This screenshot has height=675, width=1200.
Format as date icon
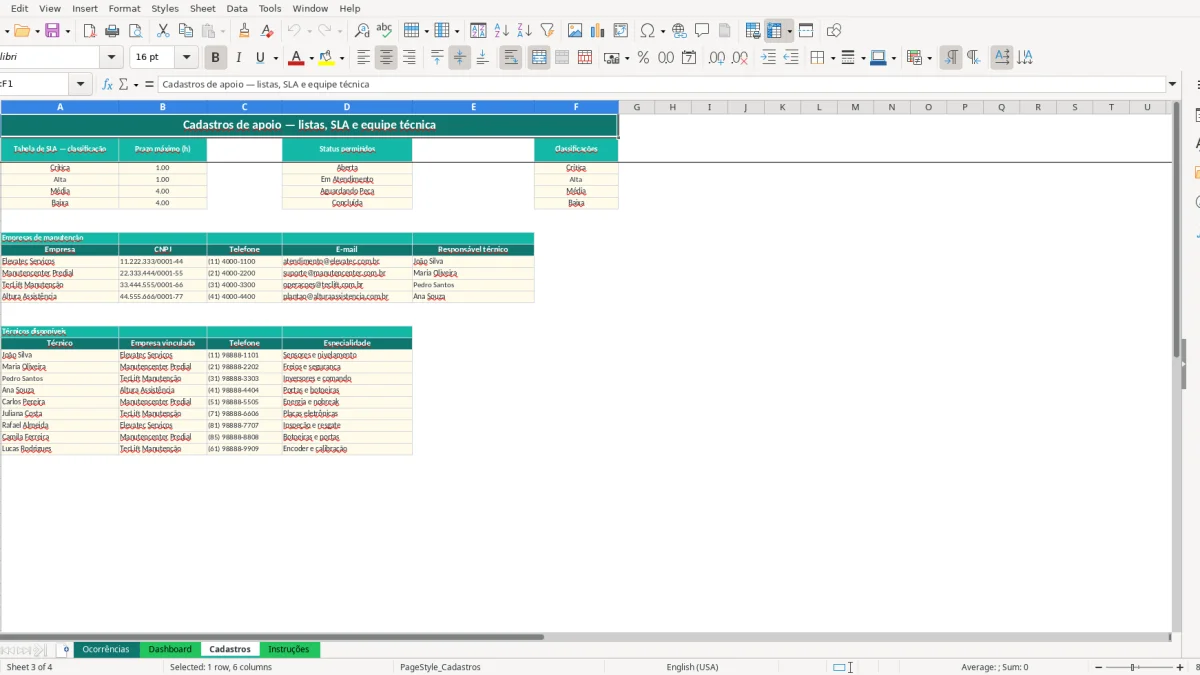(689, 58)
